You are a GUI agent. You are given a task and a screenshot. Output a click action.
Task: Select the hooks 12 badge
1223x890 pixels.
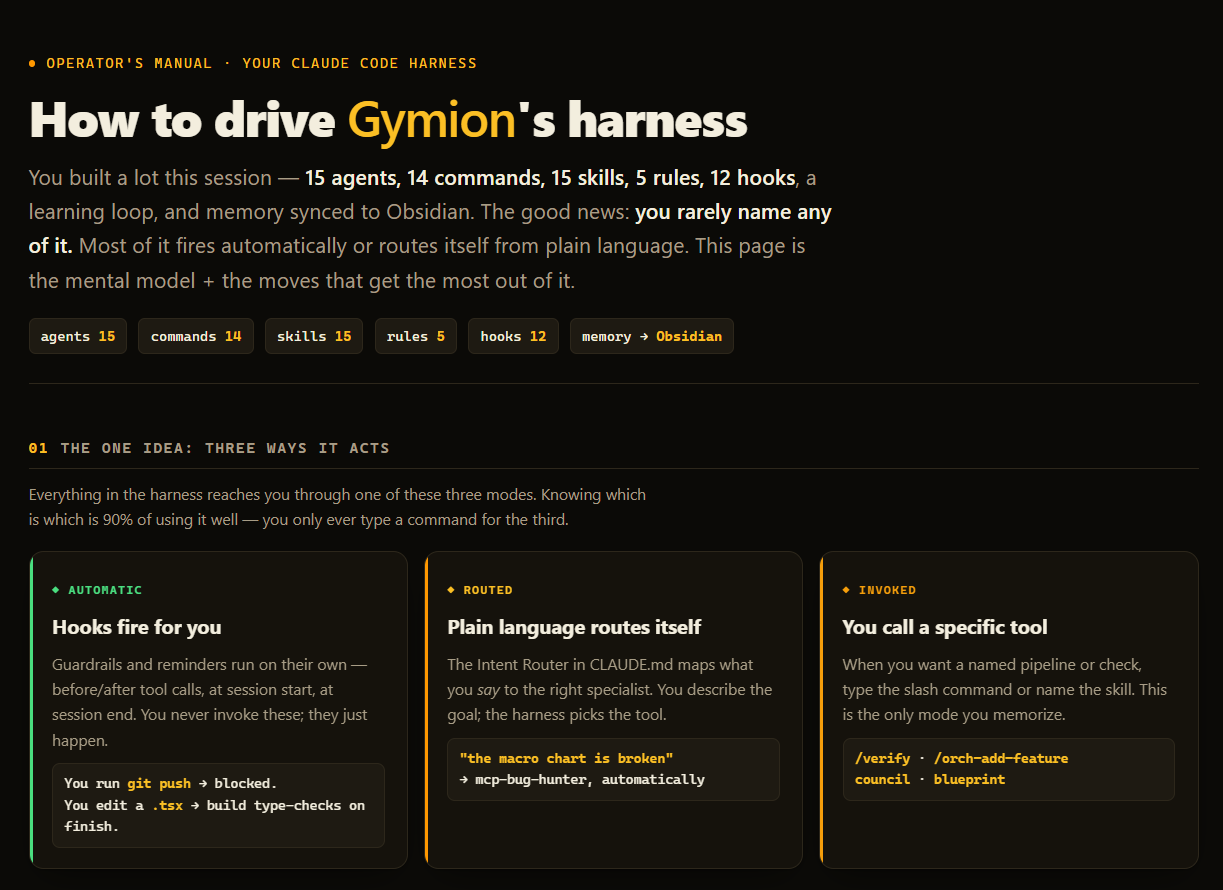[x=513, y=336]
